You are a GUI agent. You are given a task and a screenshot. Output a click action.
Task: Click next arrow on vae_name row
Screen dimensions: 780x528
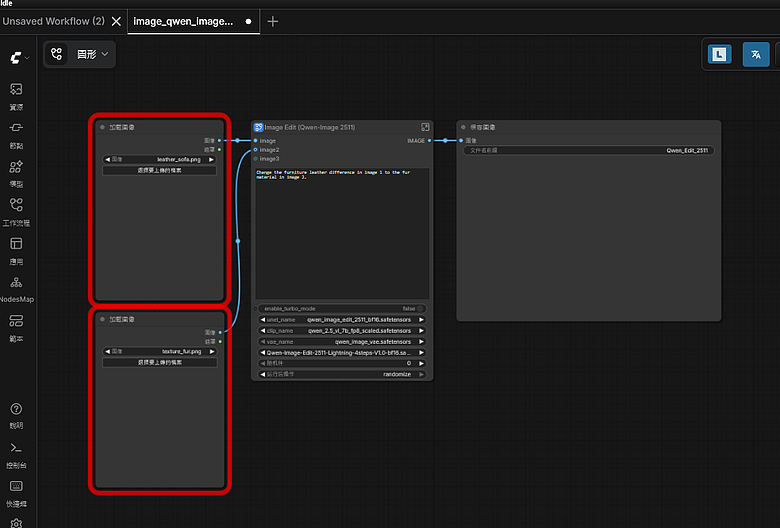(421, 342)
